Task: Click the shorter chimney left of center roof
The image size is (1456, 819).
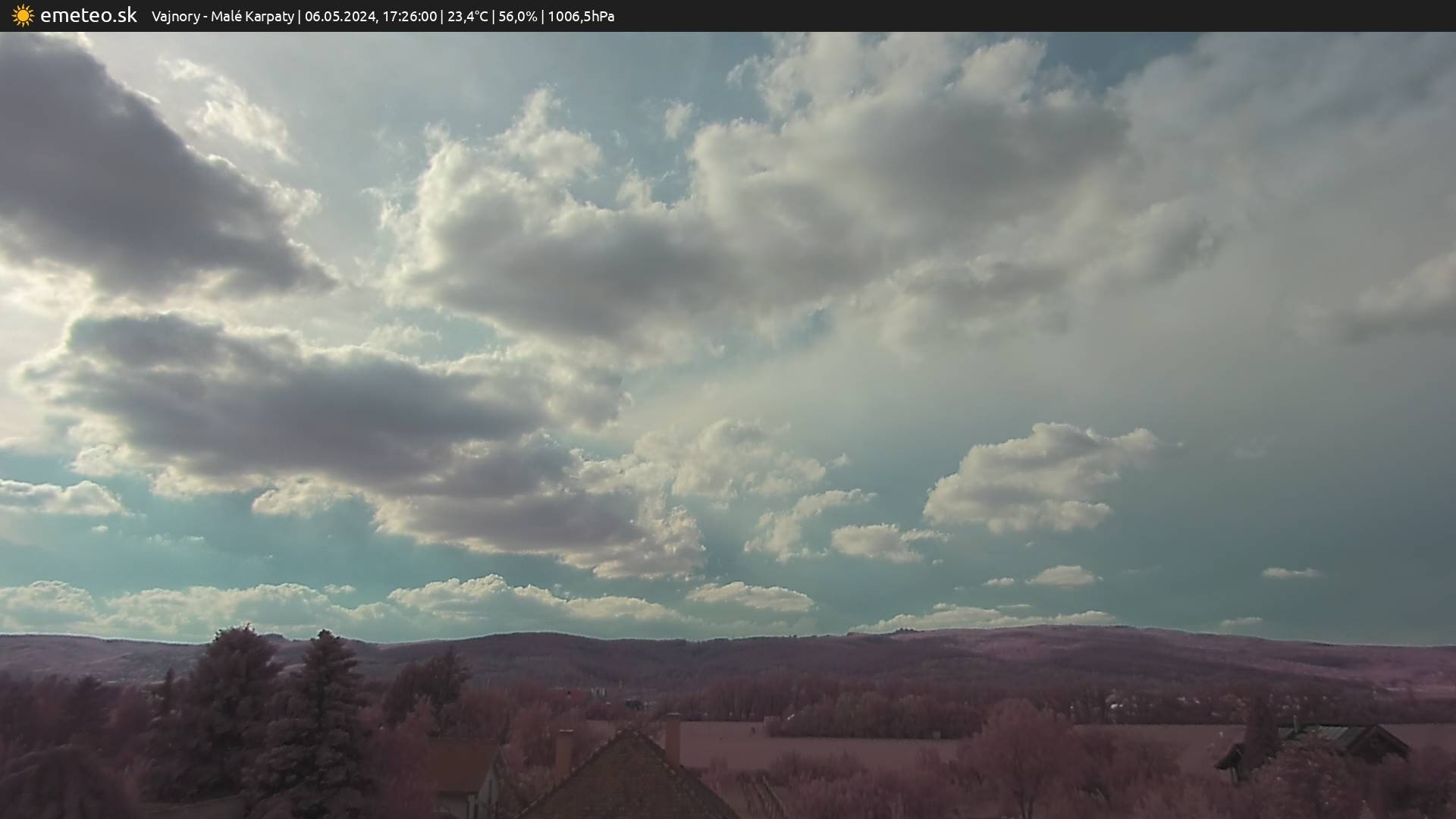Action: click(563, 751)
